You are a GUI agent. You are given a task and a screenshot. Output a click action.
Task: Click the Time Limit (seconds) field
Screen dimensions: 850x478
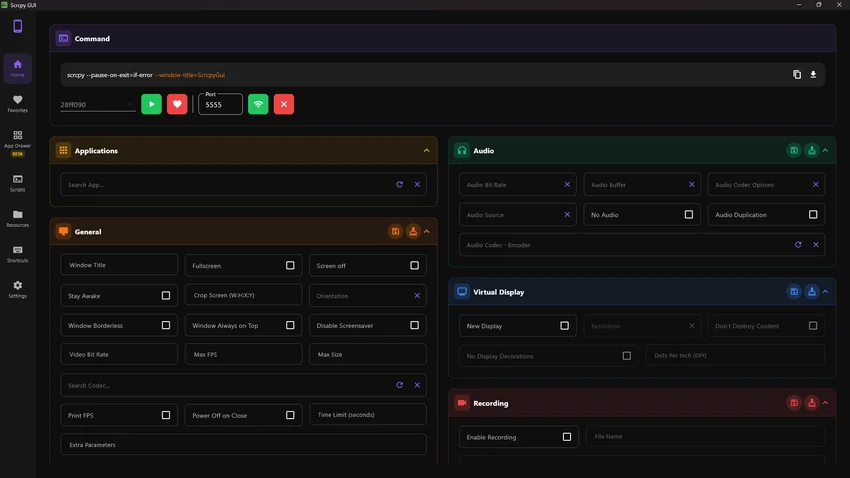tap(368, 415)
